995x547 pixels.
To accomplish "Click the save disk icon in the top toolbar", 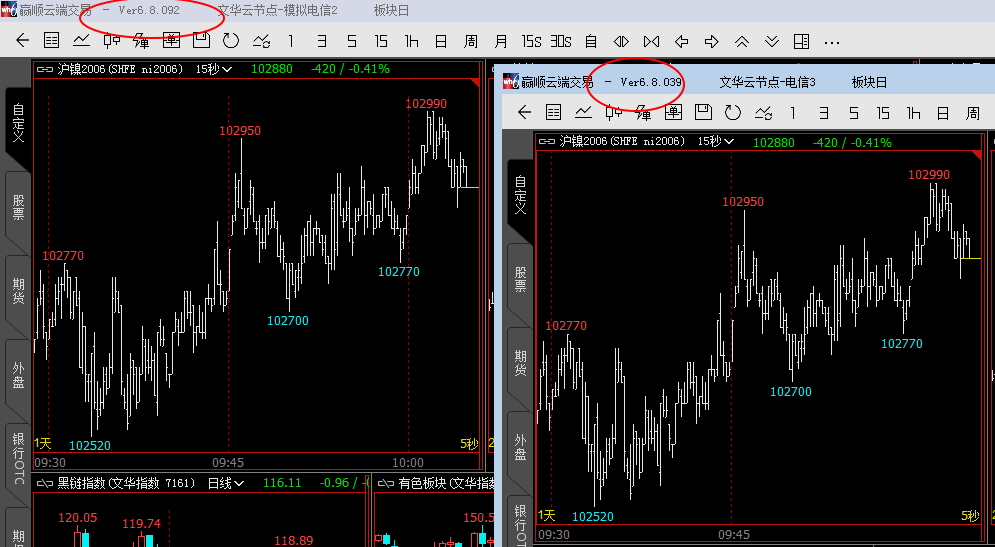I will point(201,41).
